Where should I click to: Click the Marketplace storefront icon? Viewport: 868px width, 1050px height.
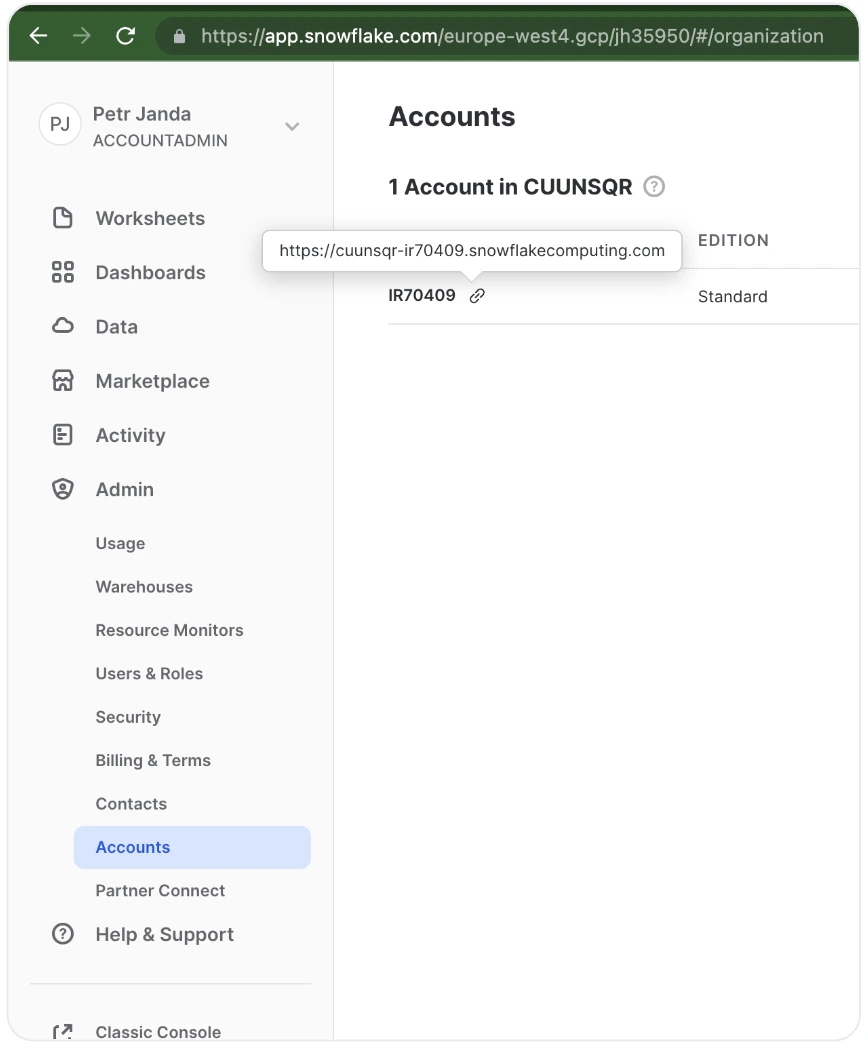(x=62, y=380)
